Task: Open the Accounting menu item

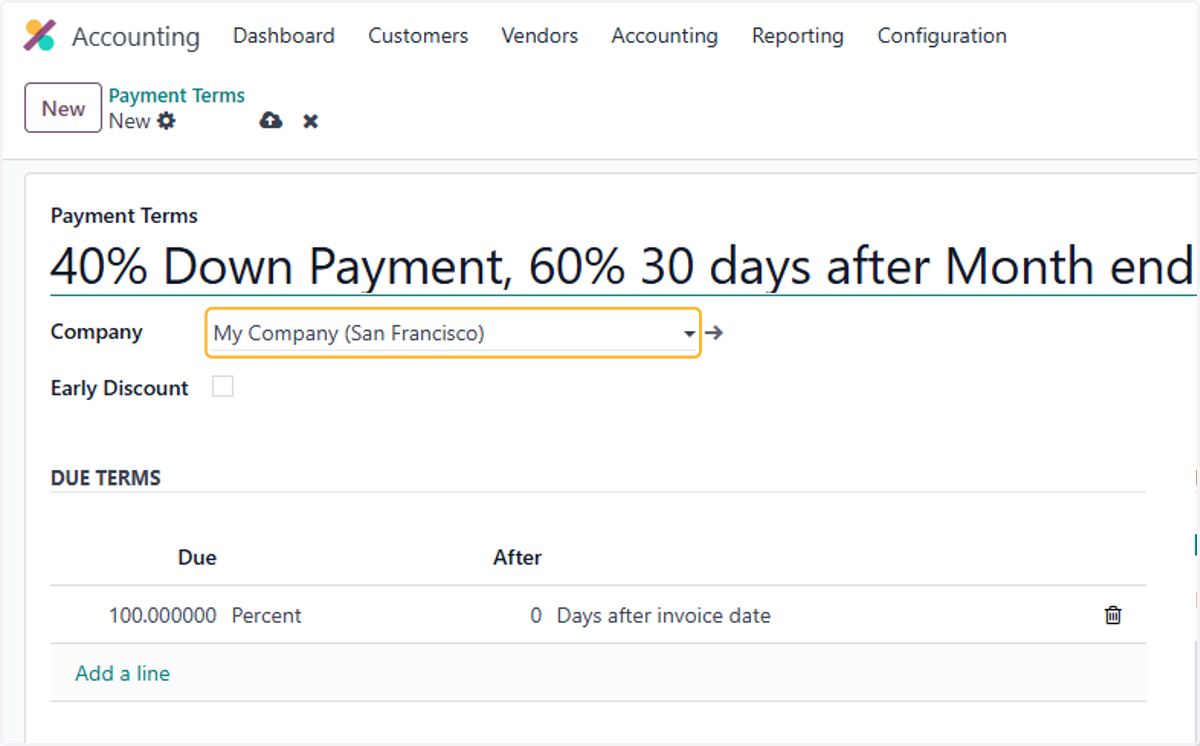Action: [665, 36]
